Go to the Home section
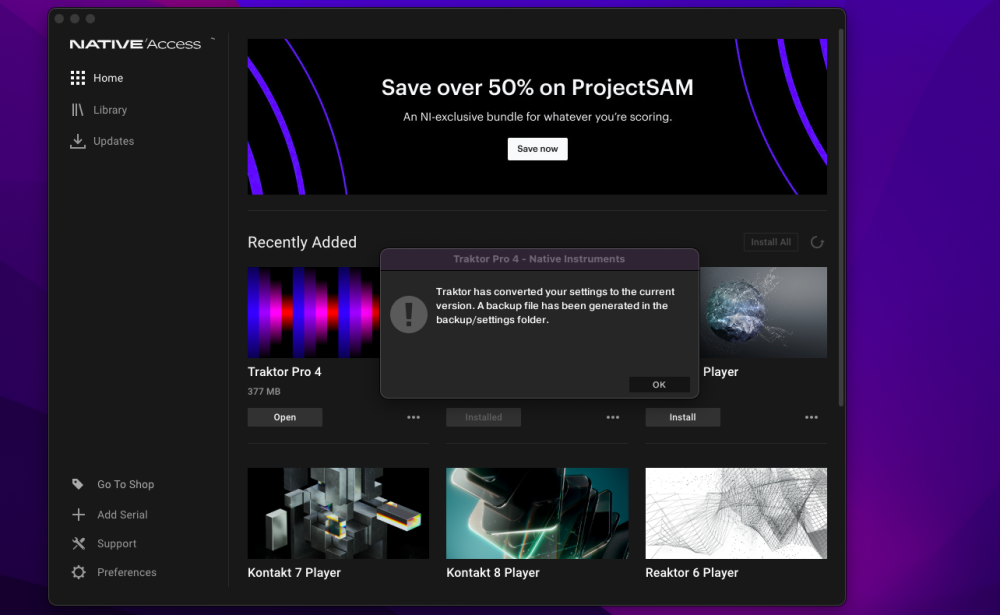Image resolution: width=1000 pixels, height=615 pixels. point(108,78)
